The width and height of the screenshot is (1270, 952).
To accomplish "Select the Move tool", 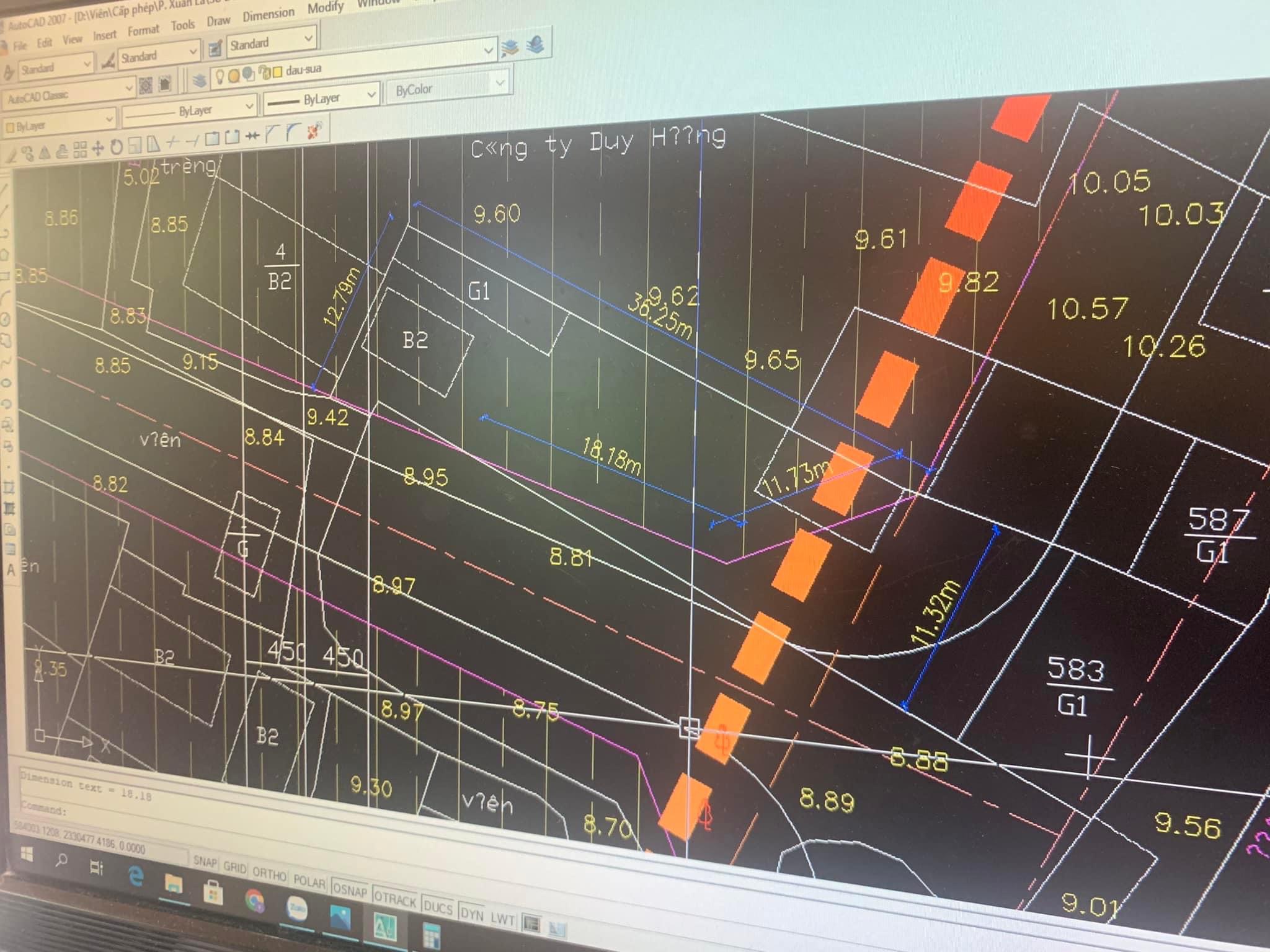I will coord(98,148).
